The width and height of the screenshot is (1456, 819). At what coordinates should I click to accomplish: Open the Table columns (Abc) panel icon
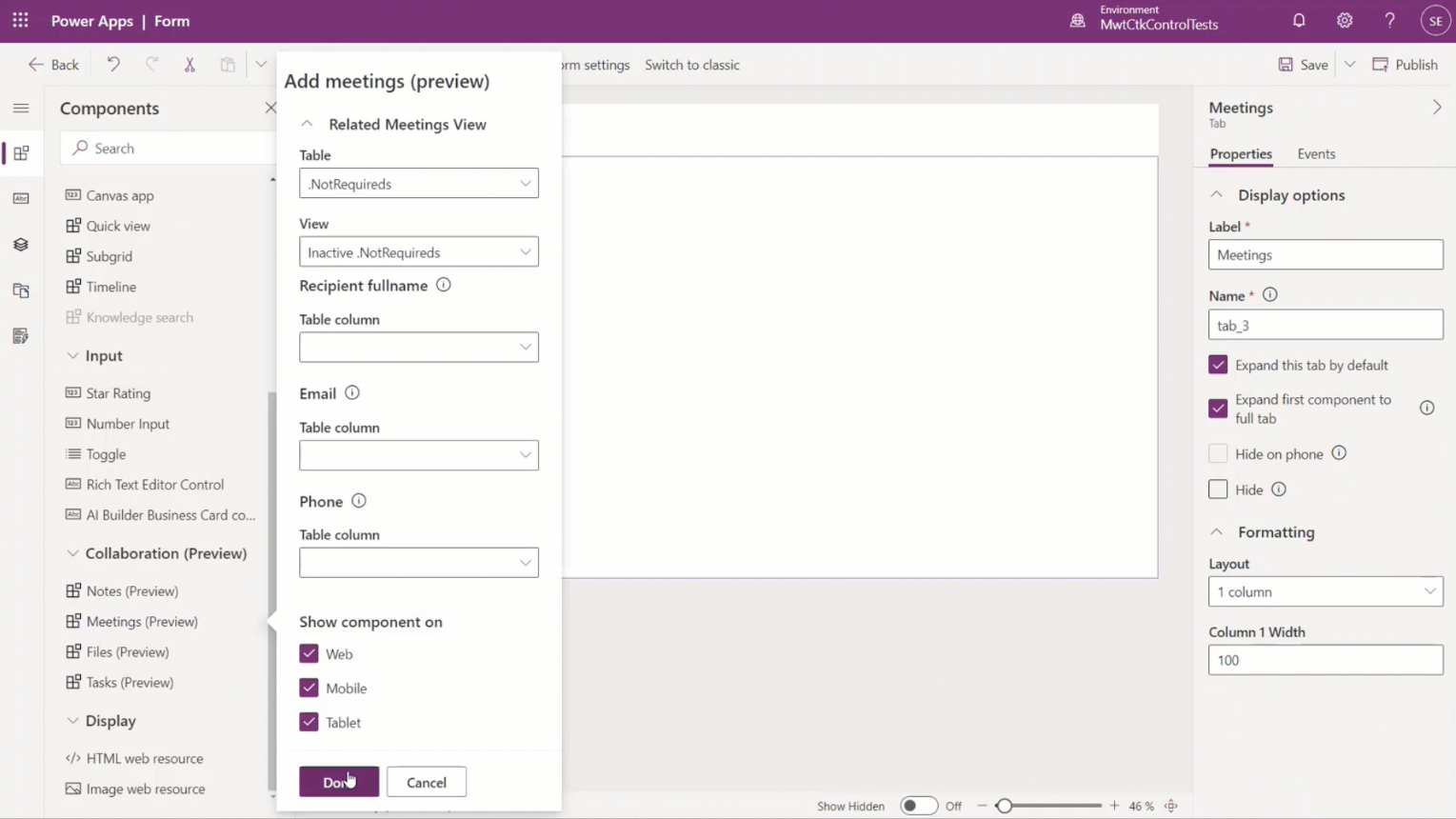point(21,198)
